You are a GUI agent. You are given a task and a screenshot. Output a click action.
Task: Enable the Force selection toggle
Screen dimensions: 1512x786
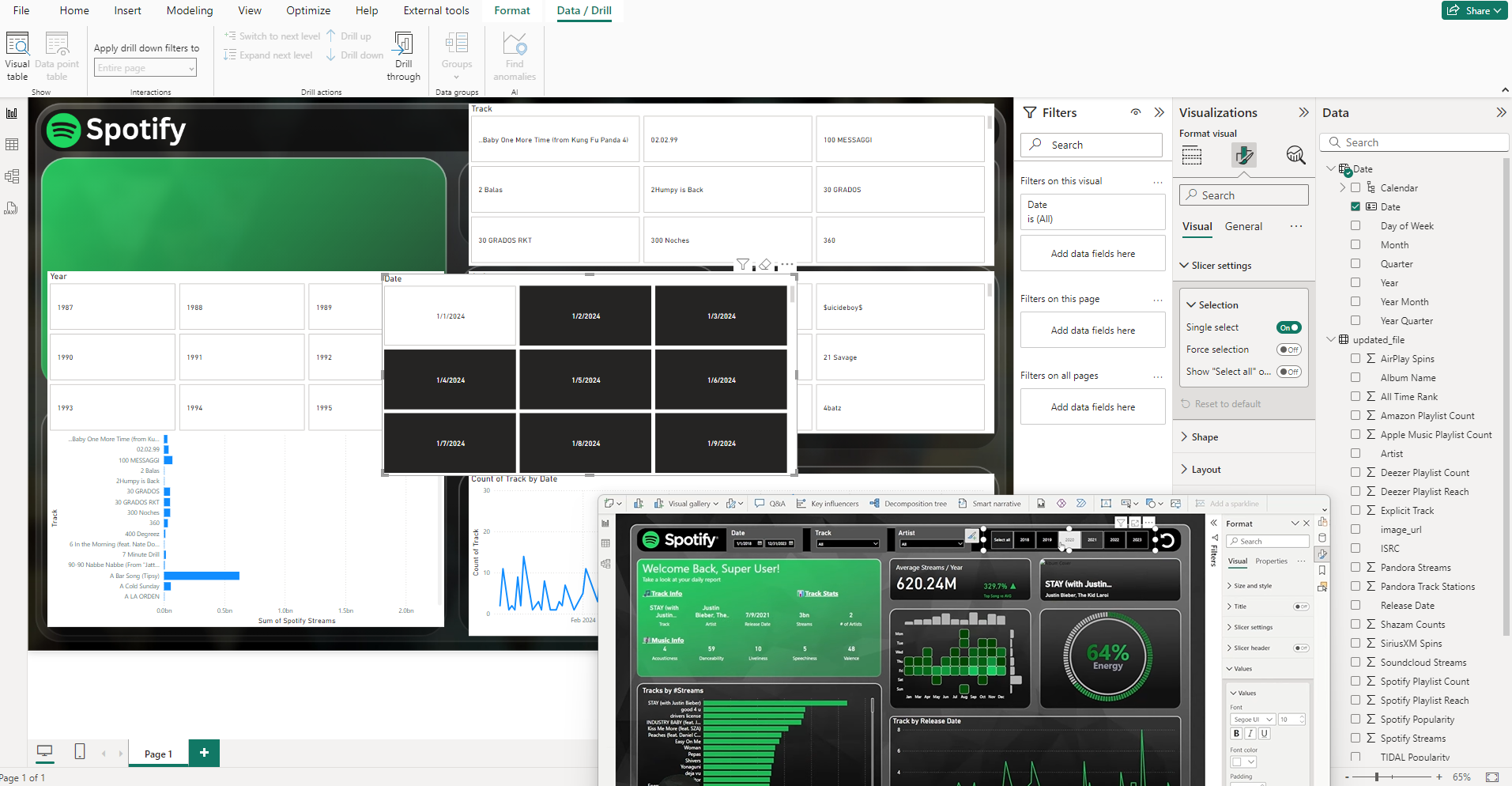1288,350
